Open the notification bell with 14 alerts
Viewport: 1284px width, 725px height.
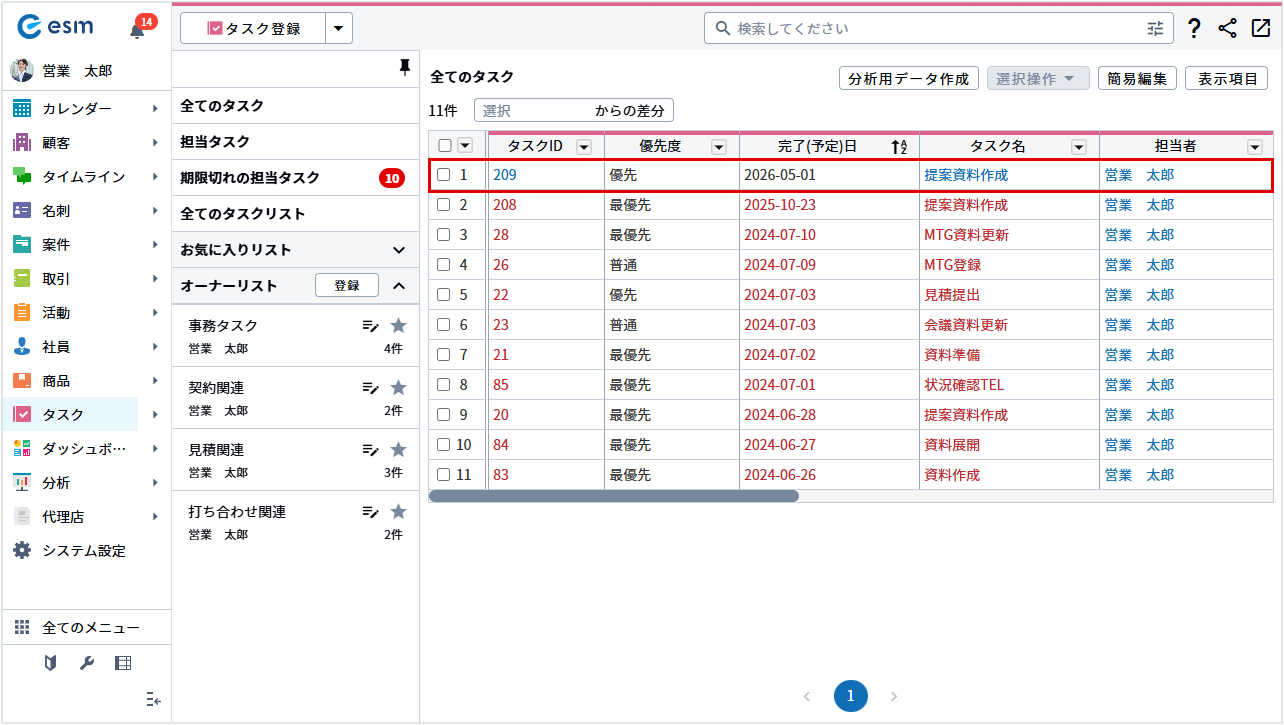(x=138, y=30)
